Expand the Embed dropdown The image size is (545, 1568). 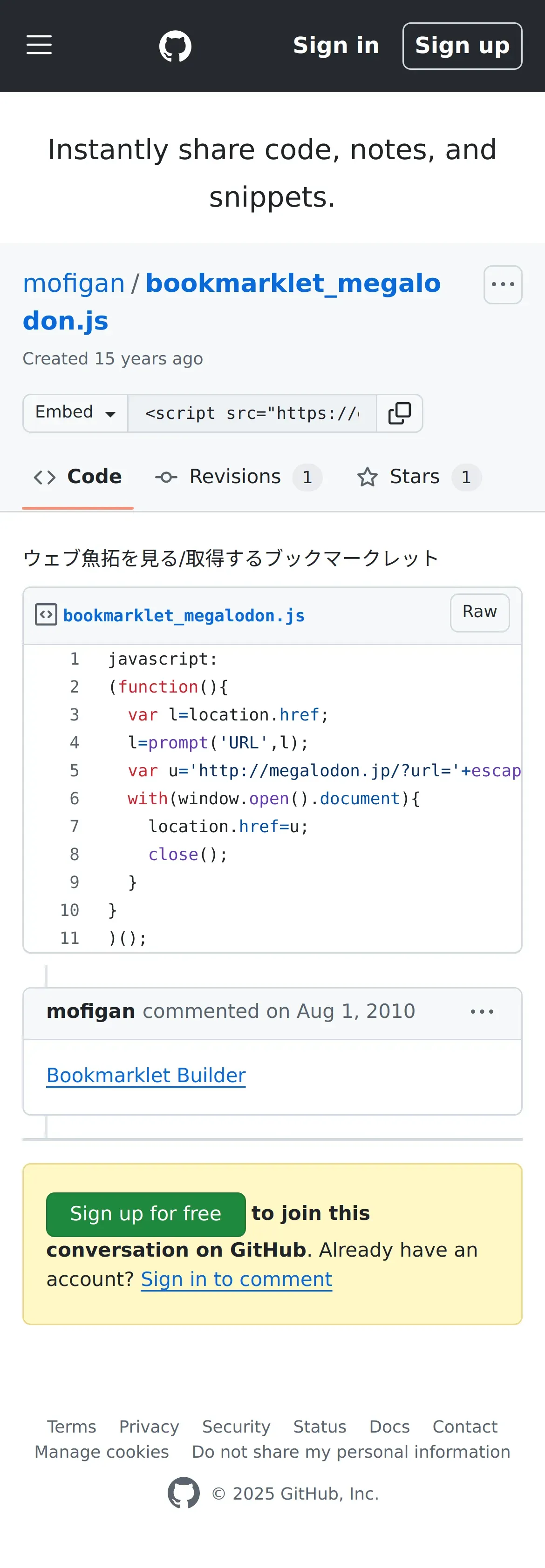pyautogui.click(x=75, y=413)
